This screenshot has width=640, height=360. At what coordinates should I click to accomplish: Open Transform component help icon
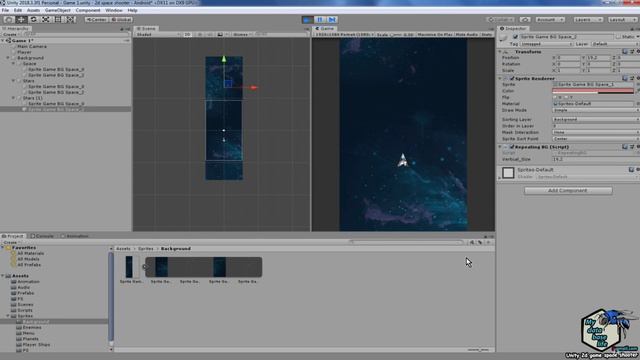[625, 51]
